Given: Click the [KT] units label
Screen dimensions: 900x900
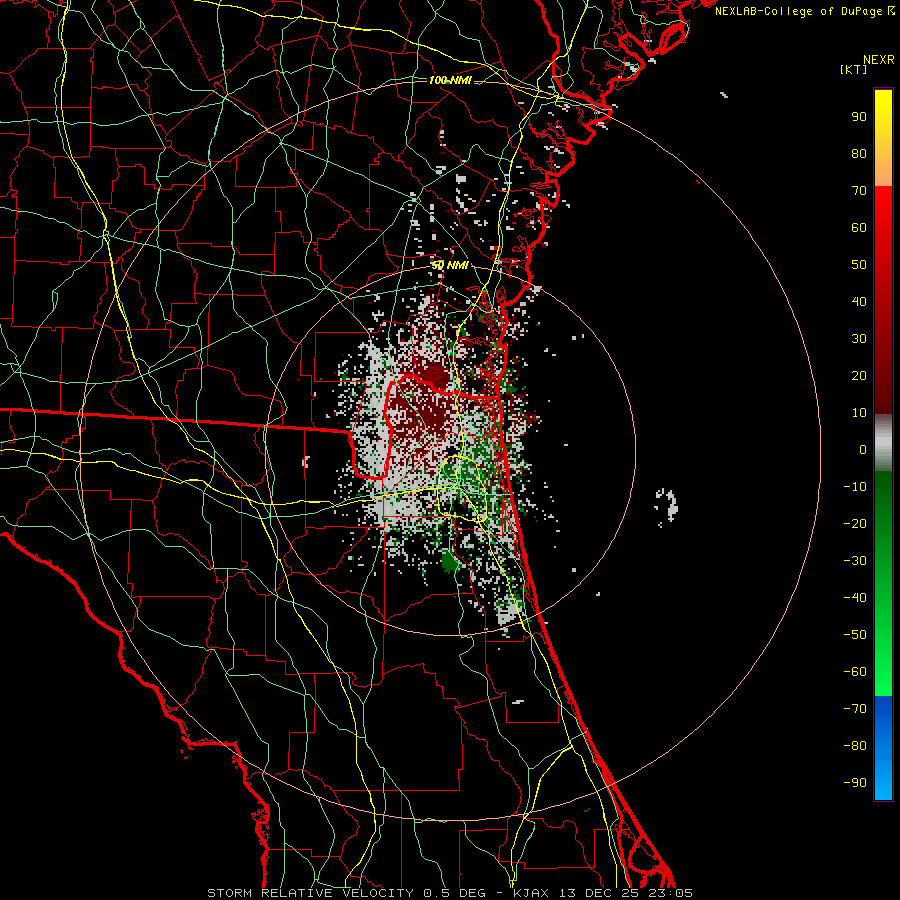Looking at the screenshot, I should pos(853,69).
